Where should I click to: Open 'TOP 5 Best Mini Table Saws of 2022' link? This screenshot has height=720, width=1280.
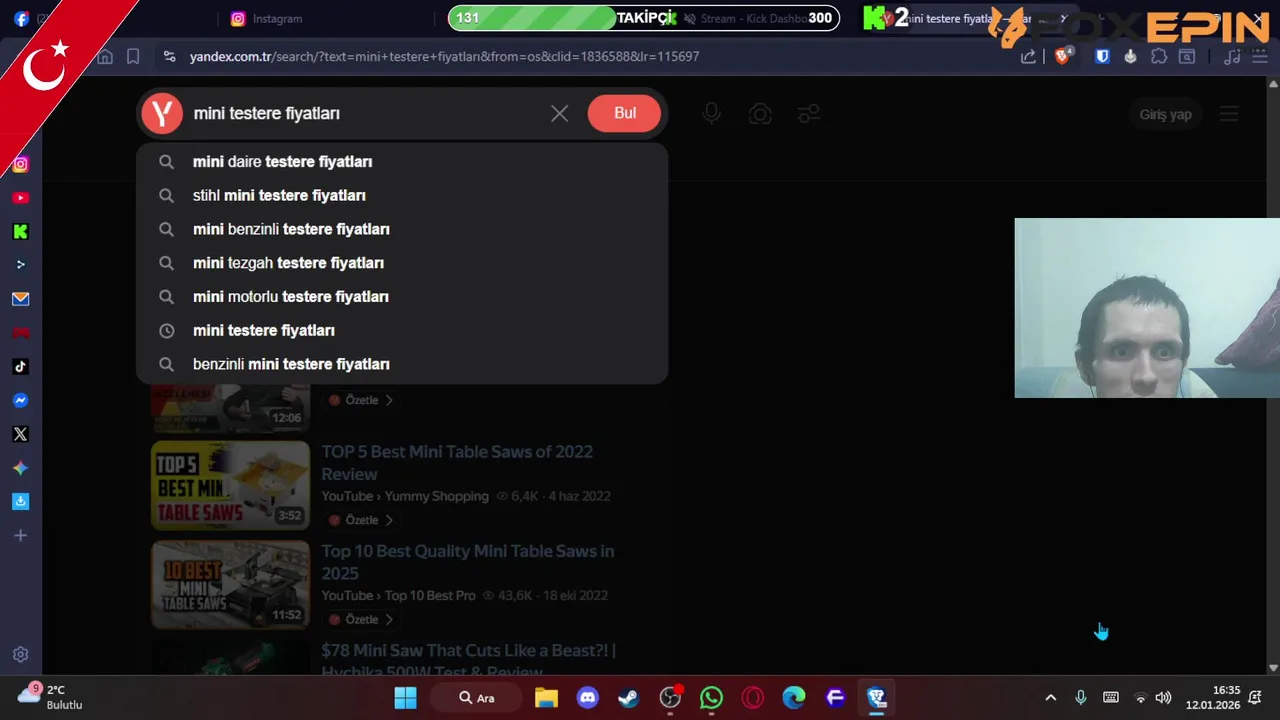457,463
